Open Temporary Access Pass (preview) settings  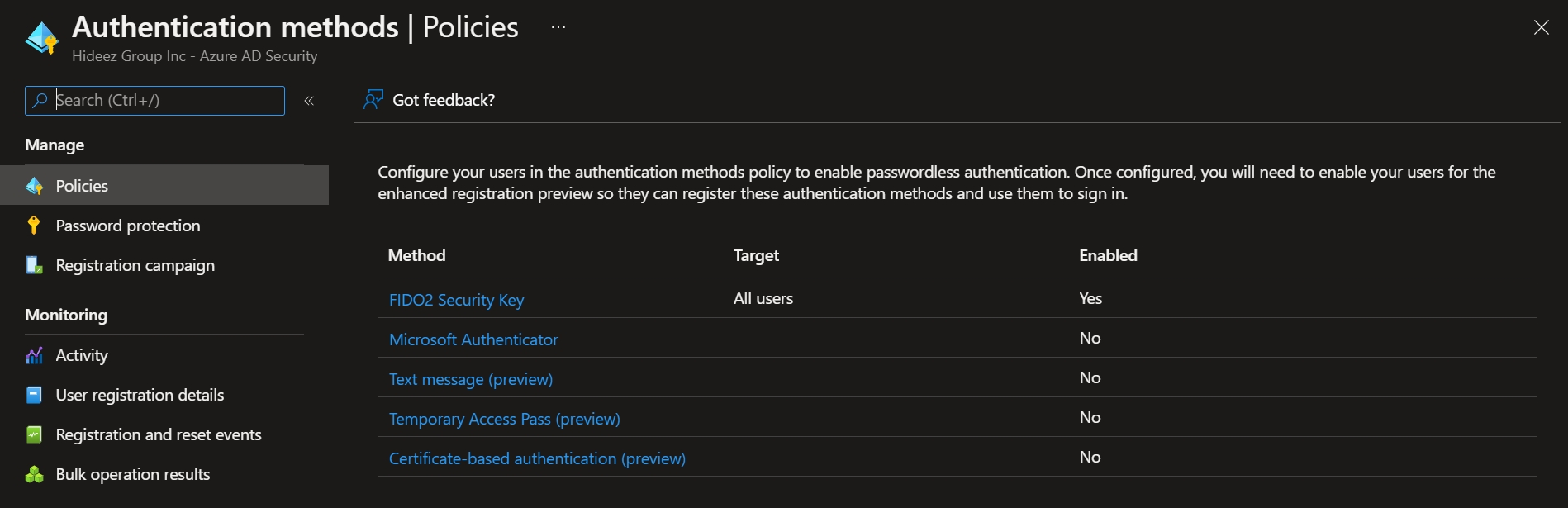pos(504,419)
